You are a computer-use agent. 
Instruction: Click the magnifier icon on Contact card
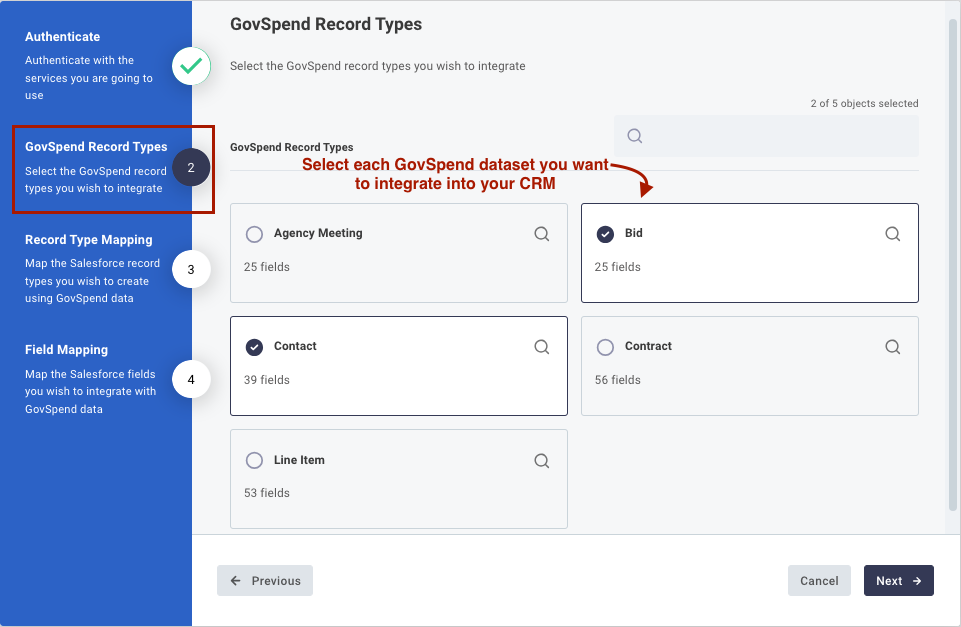[541, 347]
